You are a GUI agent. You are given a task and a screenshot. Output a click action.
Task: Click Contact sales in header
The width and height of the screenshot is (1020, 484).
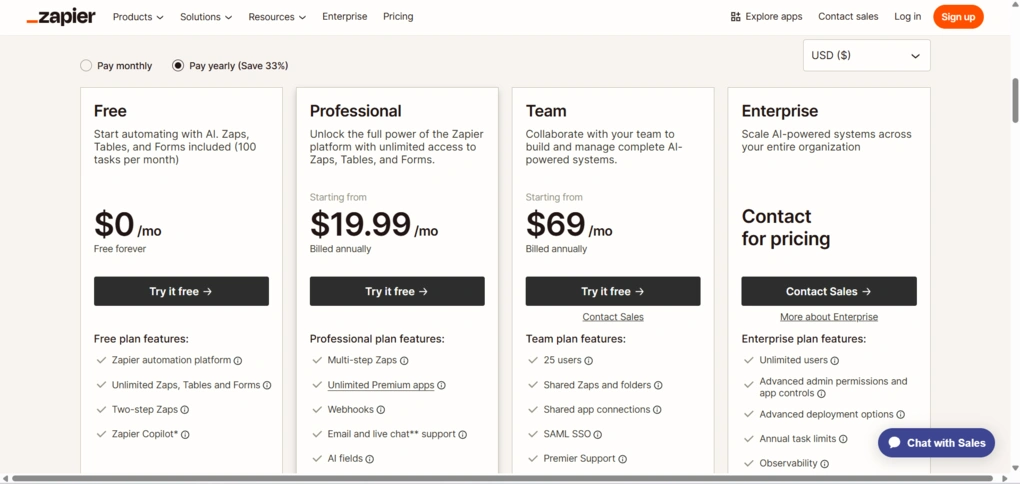848,17
